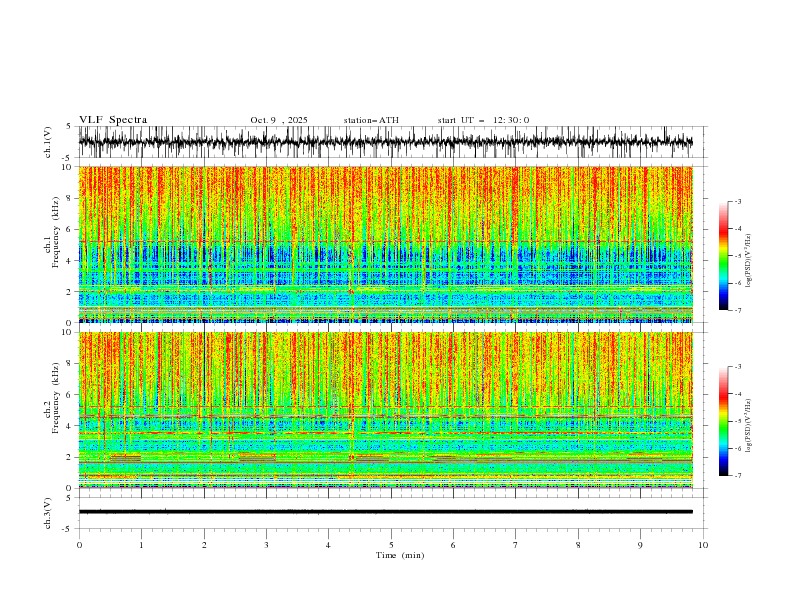
Task: Click the "6" tick on ch.1 frequency axis
Action: (x=71, y=229)
